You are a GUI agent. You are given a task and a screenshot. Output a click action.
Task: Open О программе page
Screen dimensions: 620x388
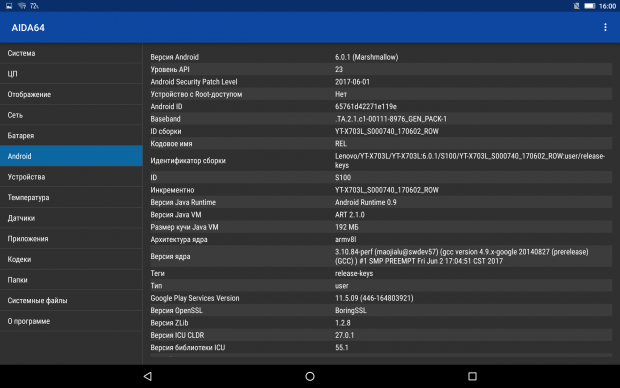pyautogui.click(x=71, y=321)
